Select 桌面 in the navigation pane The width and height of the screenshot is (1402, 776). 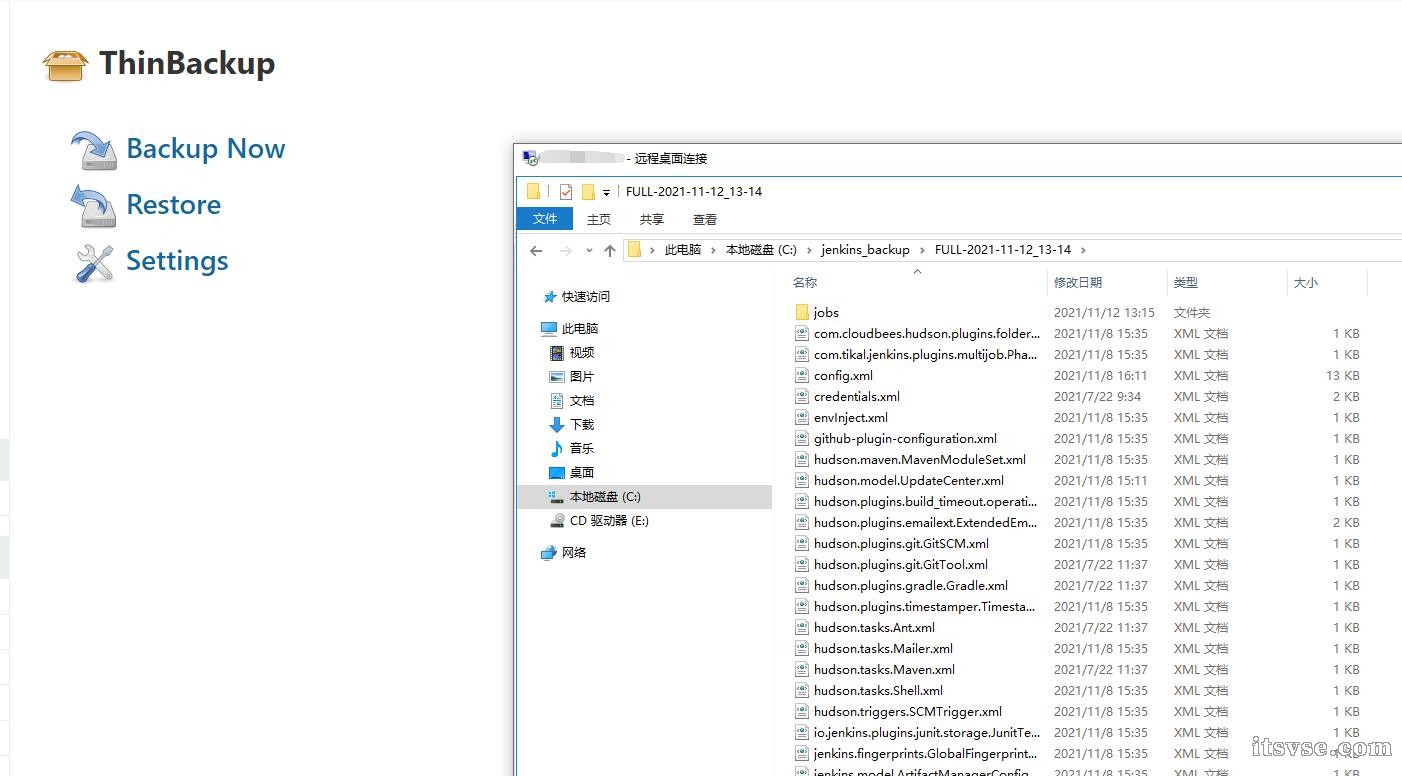pos(582,473)
